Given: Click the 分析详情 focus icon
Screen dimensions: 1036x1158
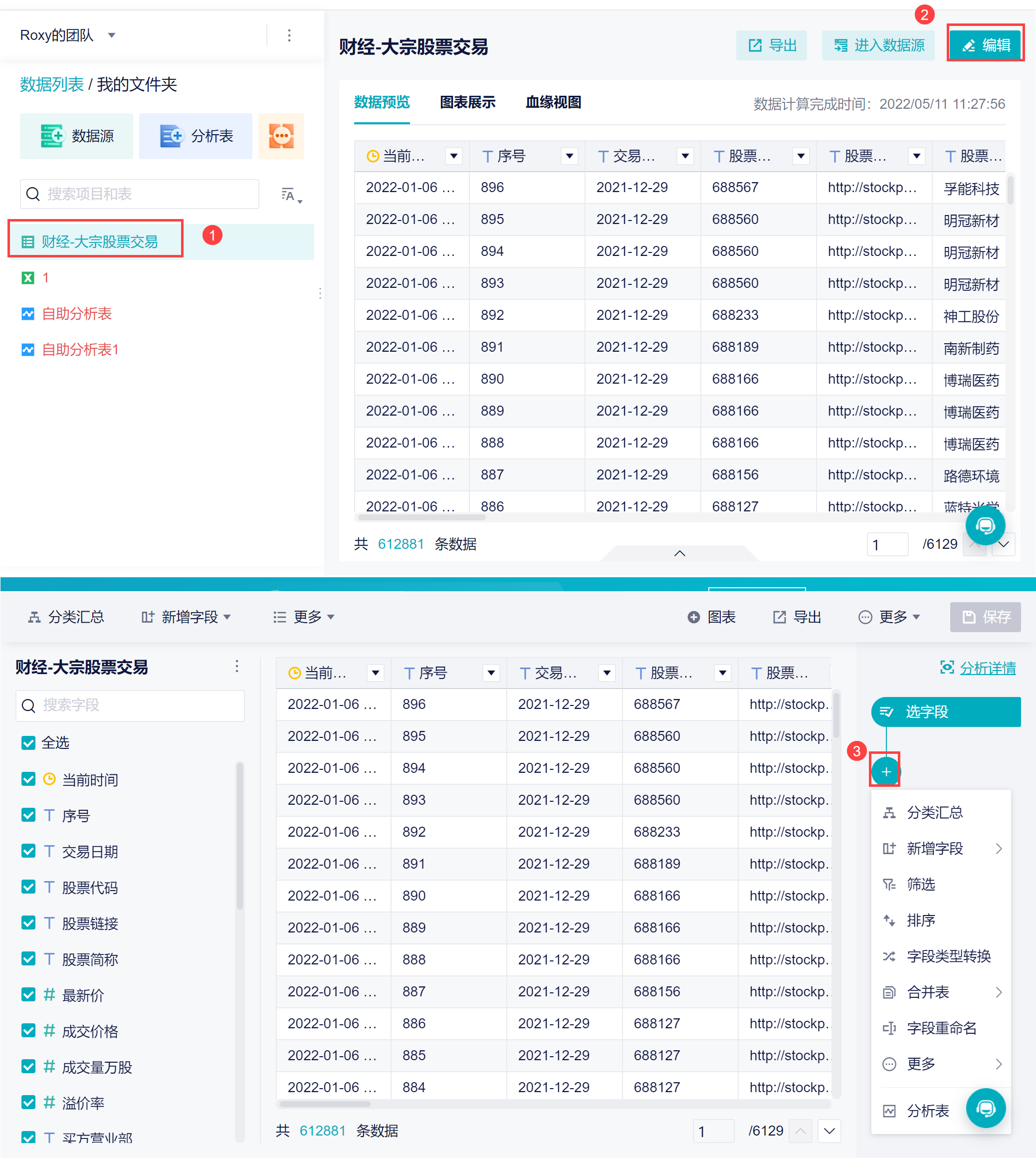Looking at the screenshot, I should pos(947,667).
